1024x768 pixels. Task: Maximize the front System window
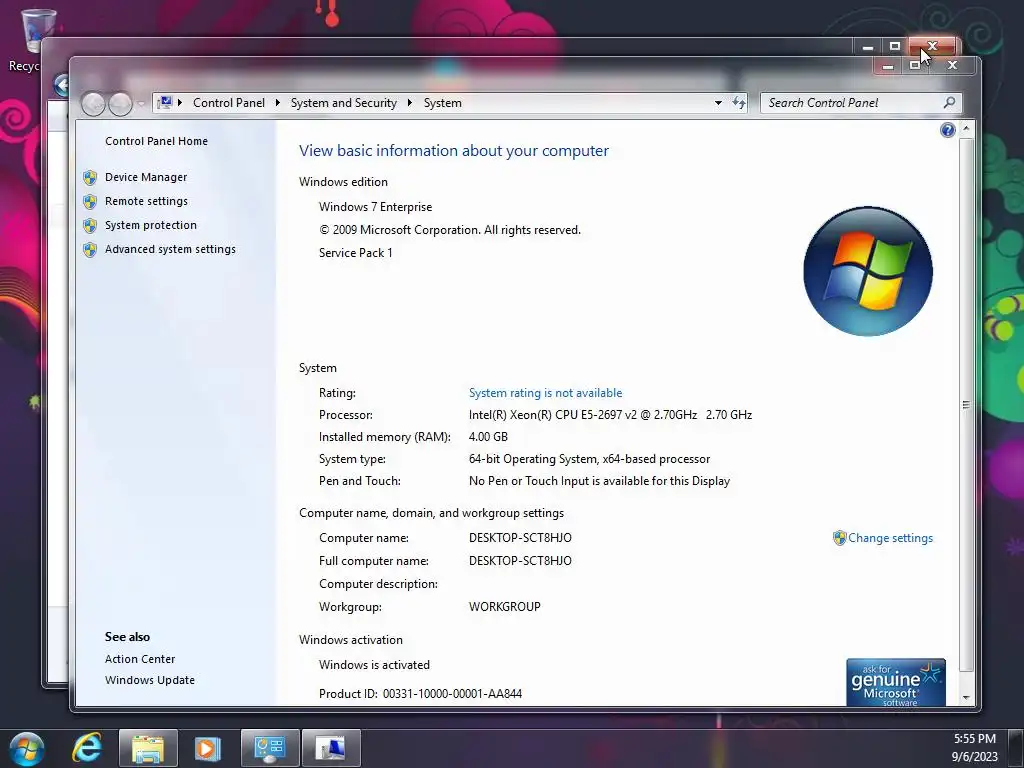[915, 65]
